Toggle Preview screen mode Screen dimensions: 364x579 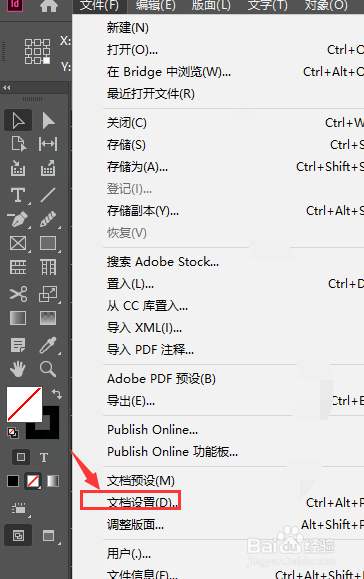click(49, 535)
